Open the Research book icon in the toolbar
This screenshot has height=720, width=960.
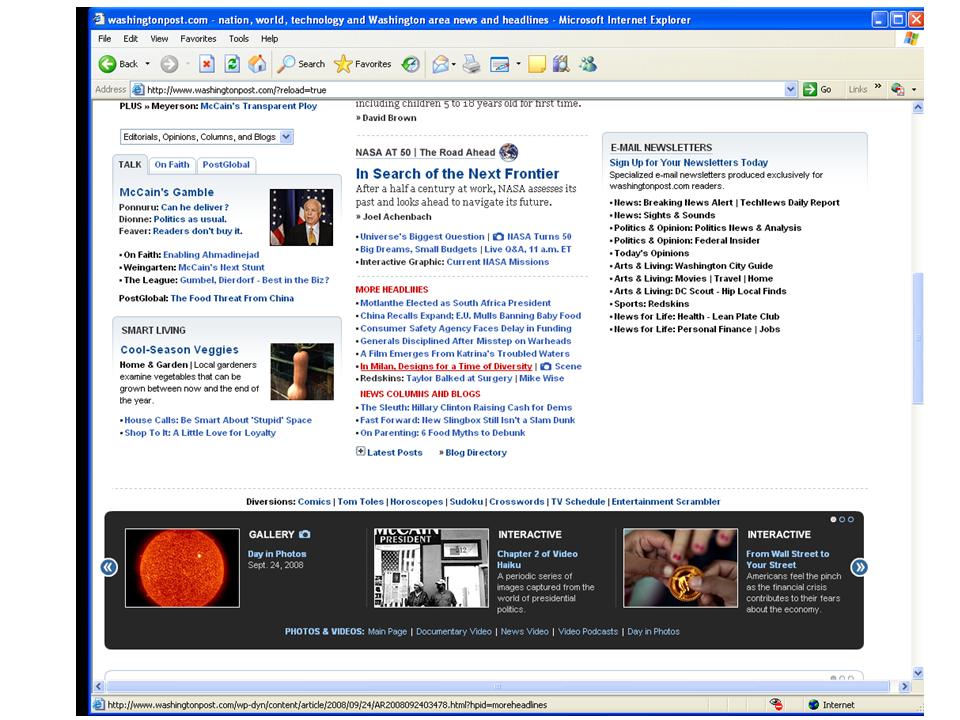pyautogui.click(x=561, y=64)
